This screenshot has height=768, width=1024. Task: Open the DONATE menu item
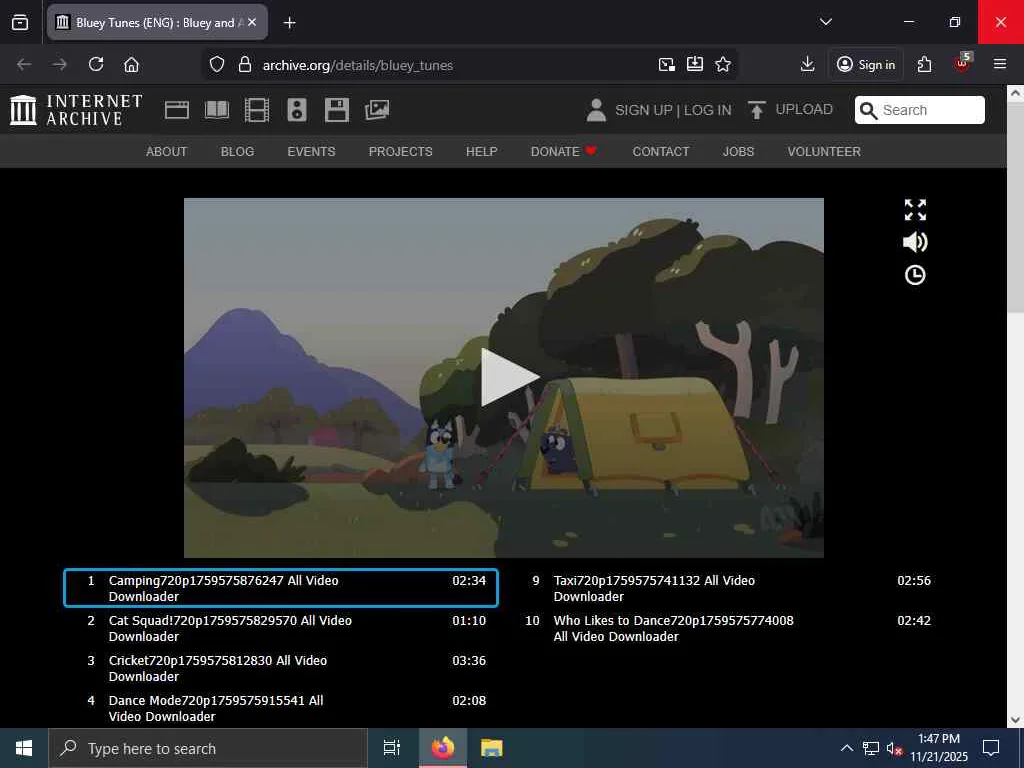[x=564, y=152]
